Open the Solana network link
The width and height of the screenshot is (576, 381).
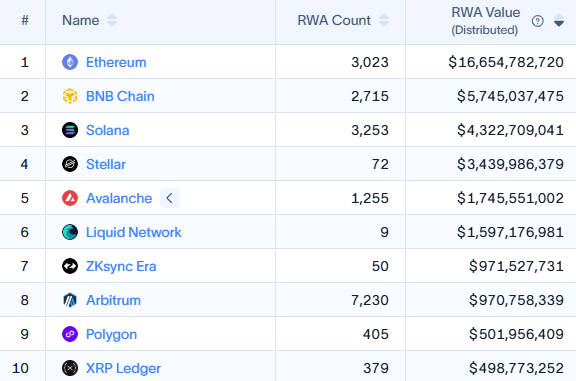tap(108, 130)
